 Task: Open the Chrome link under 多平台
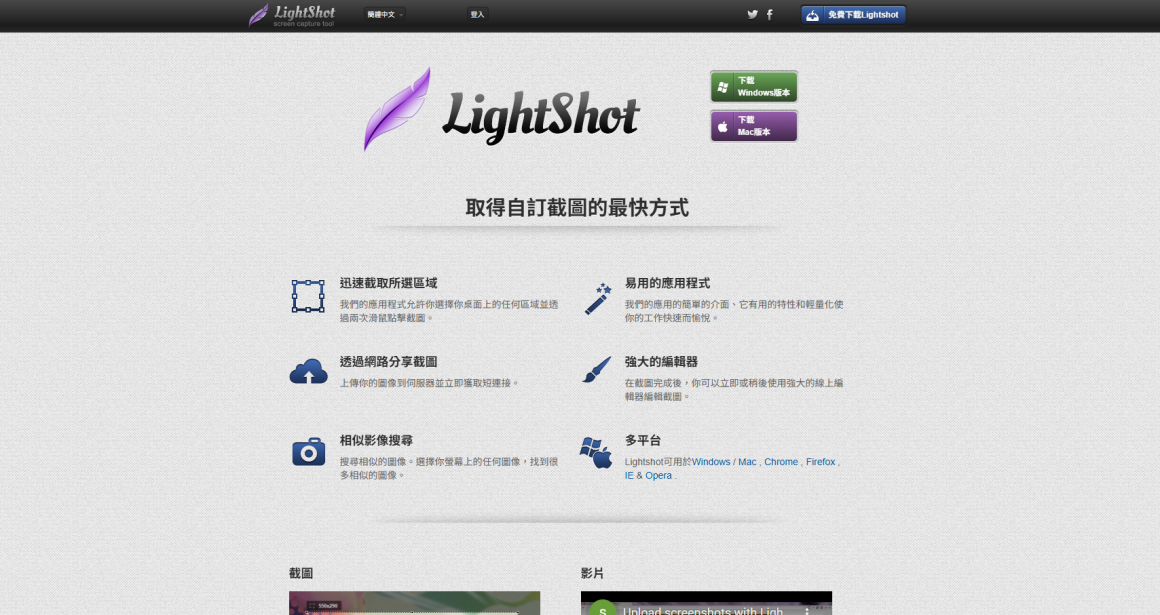(x=781, y=462)
